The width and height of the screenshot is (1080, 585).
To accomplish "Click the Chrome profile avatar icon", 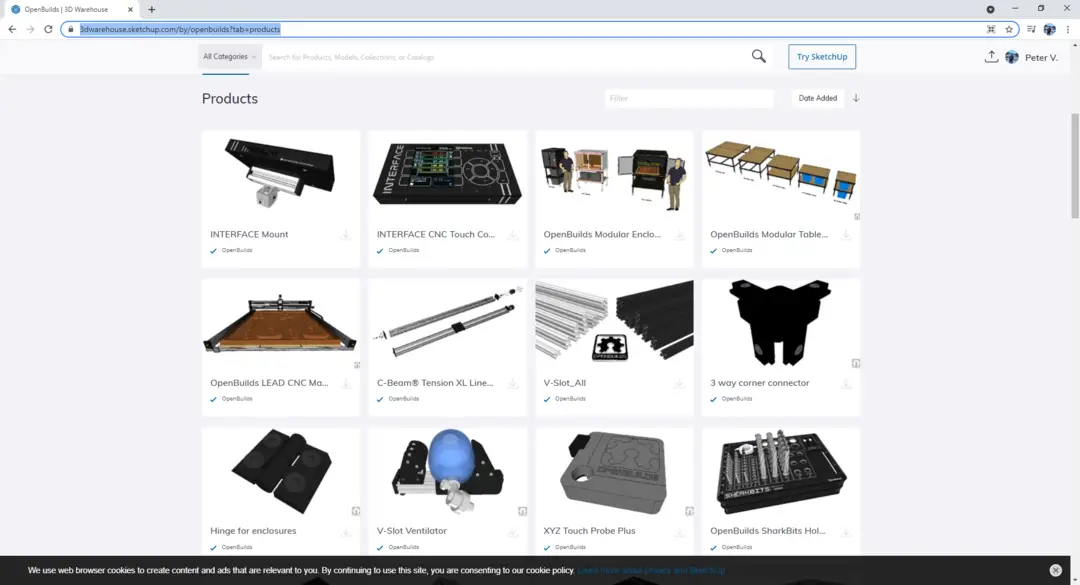I will click(x=1050, y=29).
